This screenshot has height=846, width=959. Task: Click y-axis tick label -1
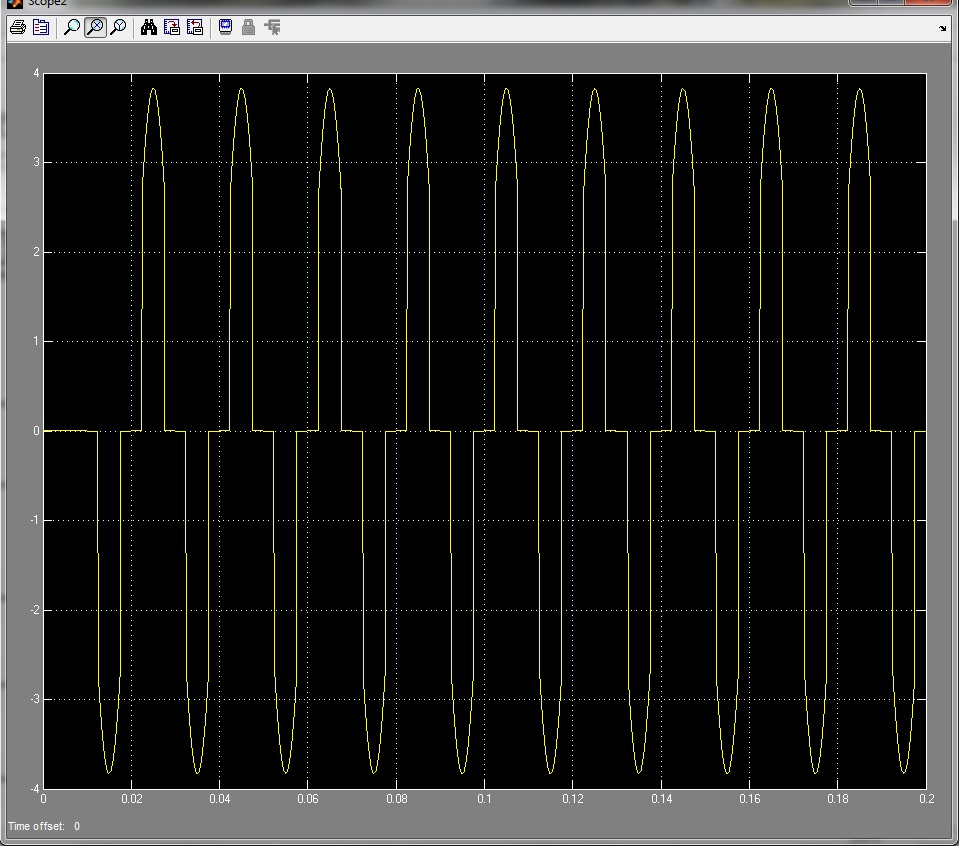(x=34, y=520)
